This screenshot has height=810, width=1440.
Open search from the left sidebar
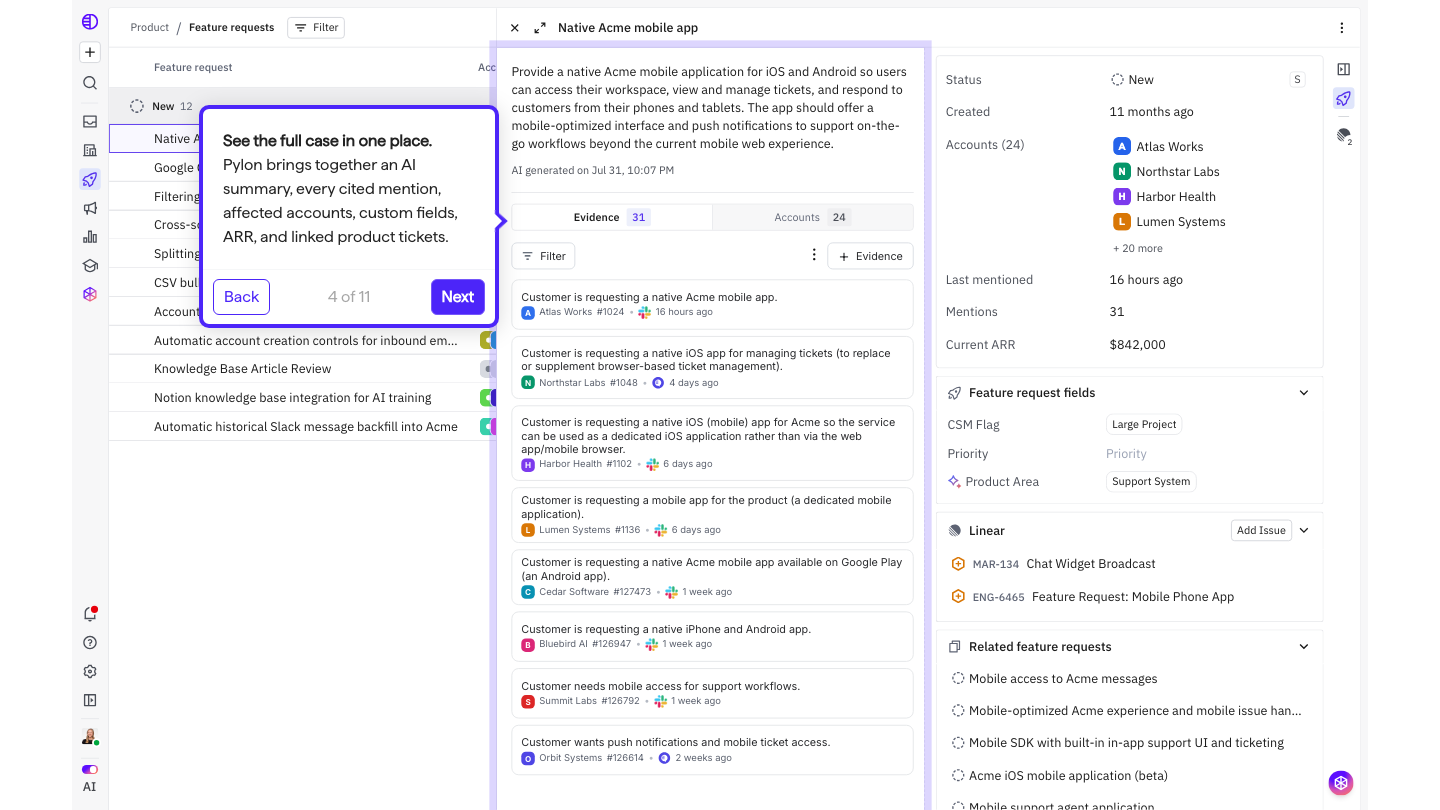(90, 83)
